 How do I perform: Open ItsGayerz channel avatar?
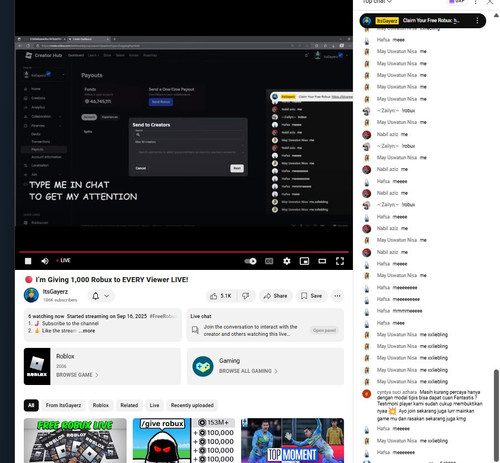31,295
